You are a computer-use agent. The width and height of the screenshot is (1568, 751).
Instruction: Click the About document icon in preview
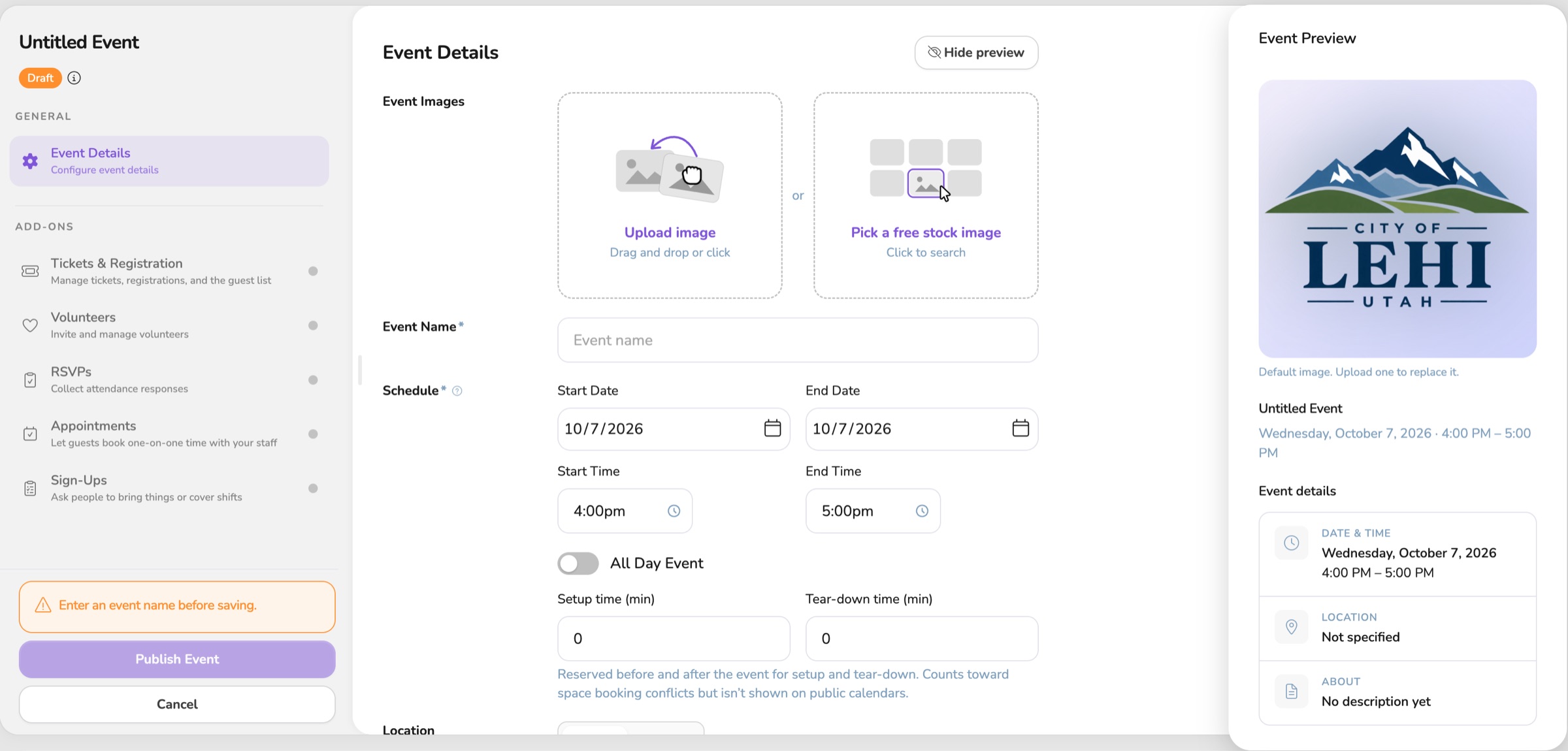1292,691
